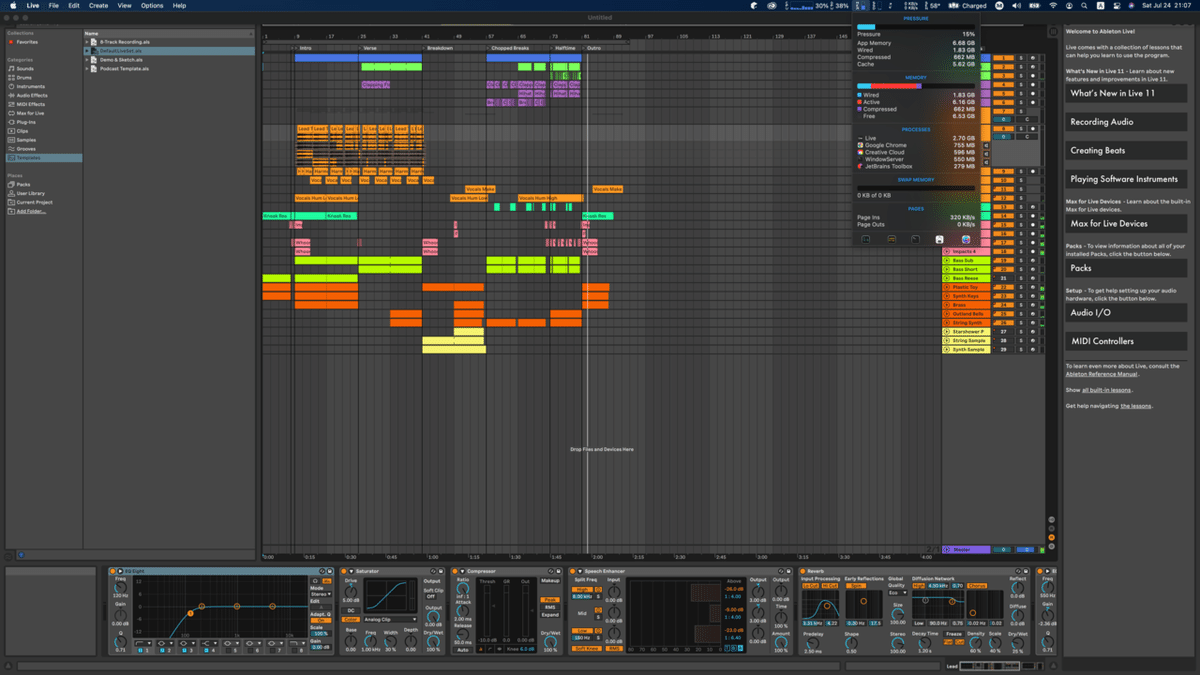Open the Create menu
1200x675 pixels.
click(98, 5)
